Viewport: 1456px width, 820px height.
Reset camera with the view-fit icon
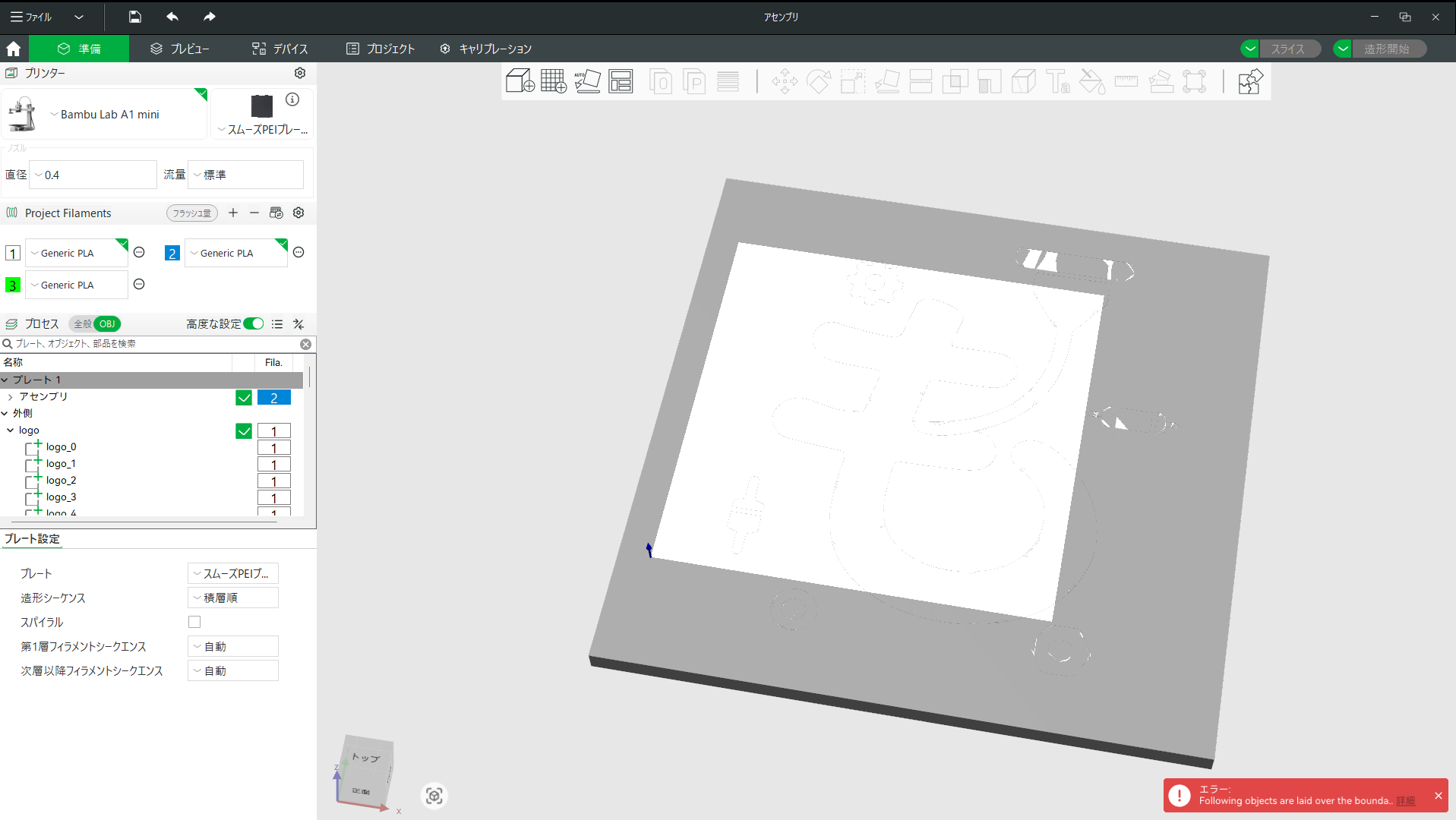434,796
